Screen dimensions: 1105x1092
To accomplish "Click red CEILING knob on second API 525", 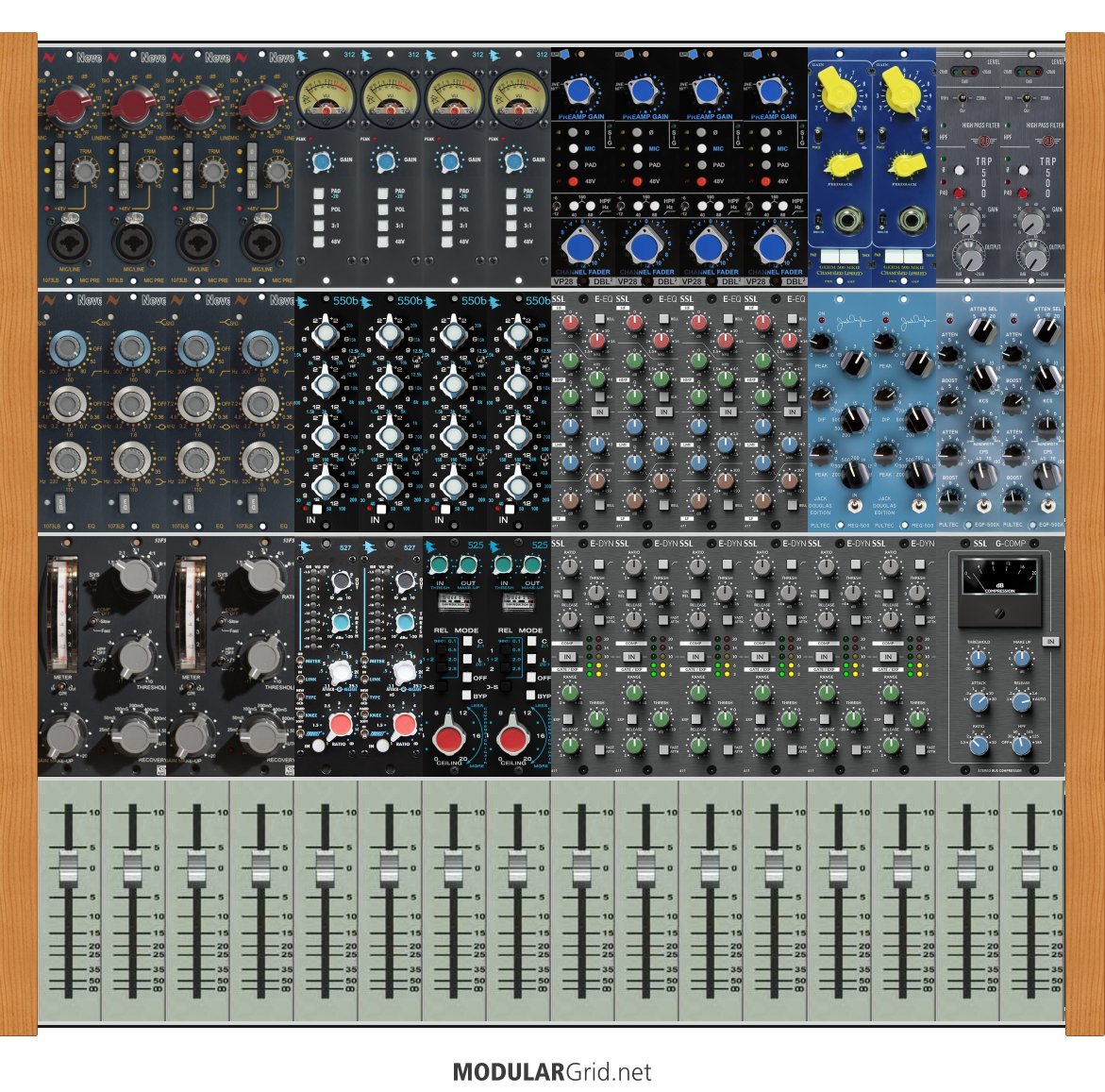I will click(512, 737).
